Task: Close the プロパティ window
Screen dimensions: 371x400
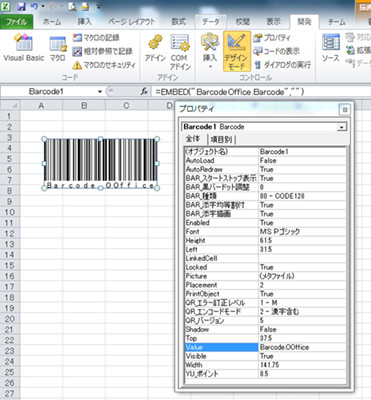Action: pyautogui.click(x=345, y=110)
